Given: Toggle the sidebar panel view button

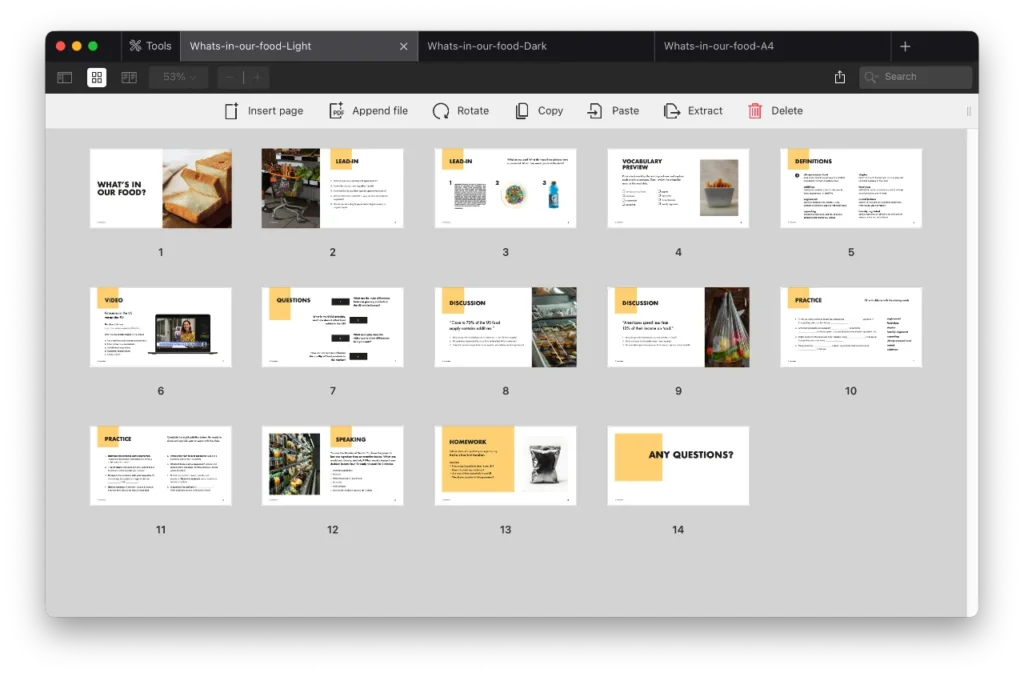Looking at the screenshot, I should pos(65,77).
